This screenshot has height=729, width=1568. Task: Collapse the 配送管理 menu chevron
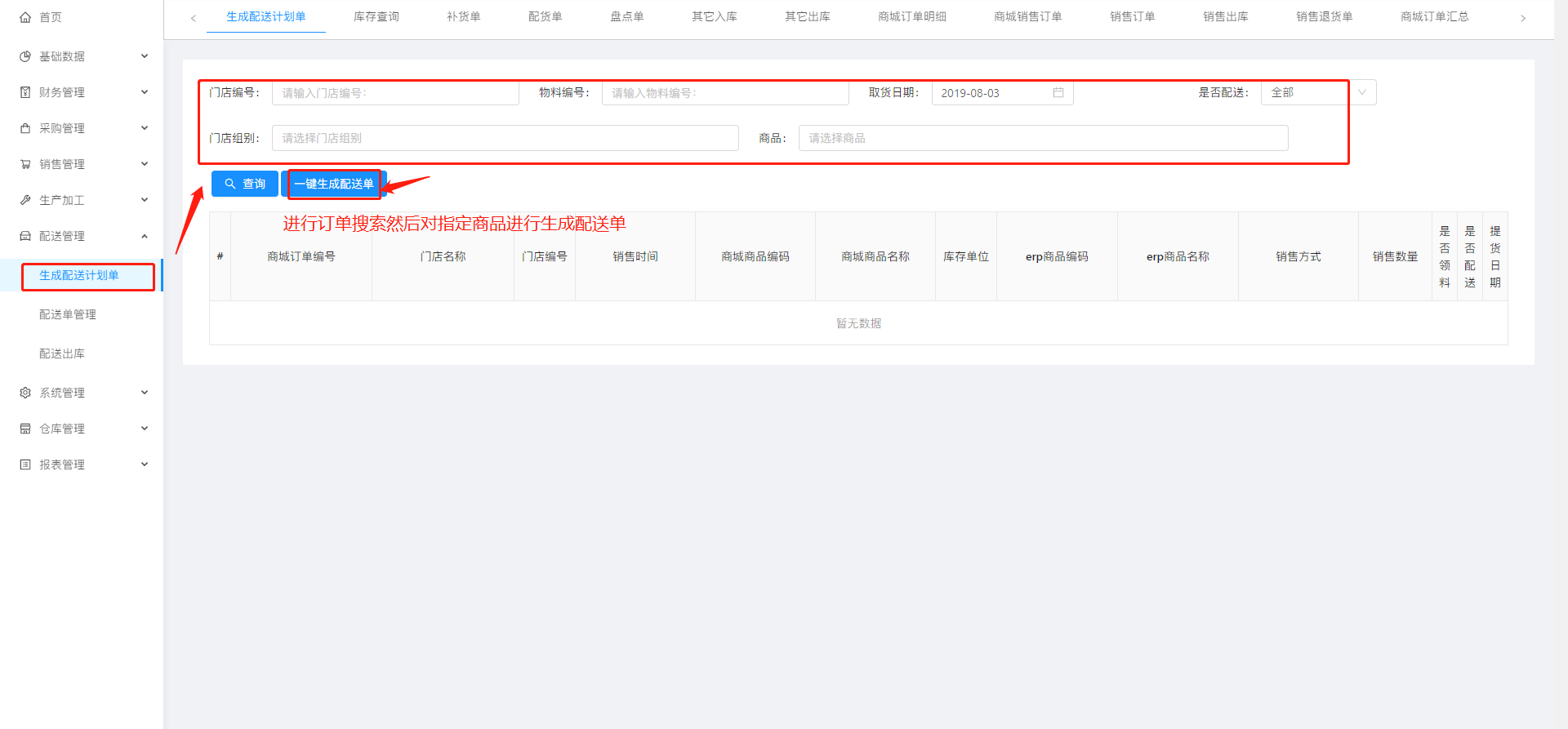(x=145, y=236)
